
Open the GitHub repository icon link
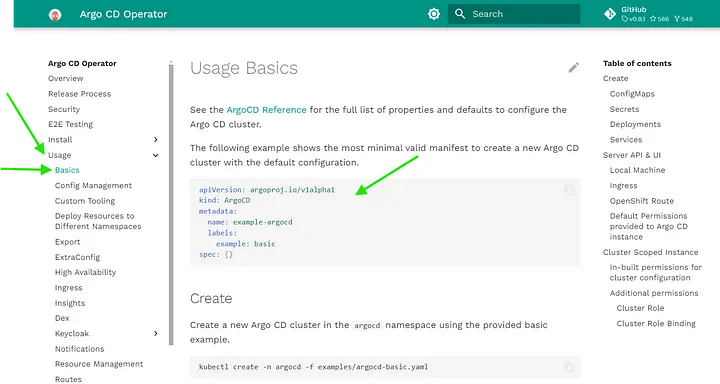coord(610,14)
